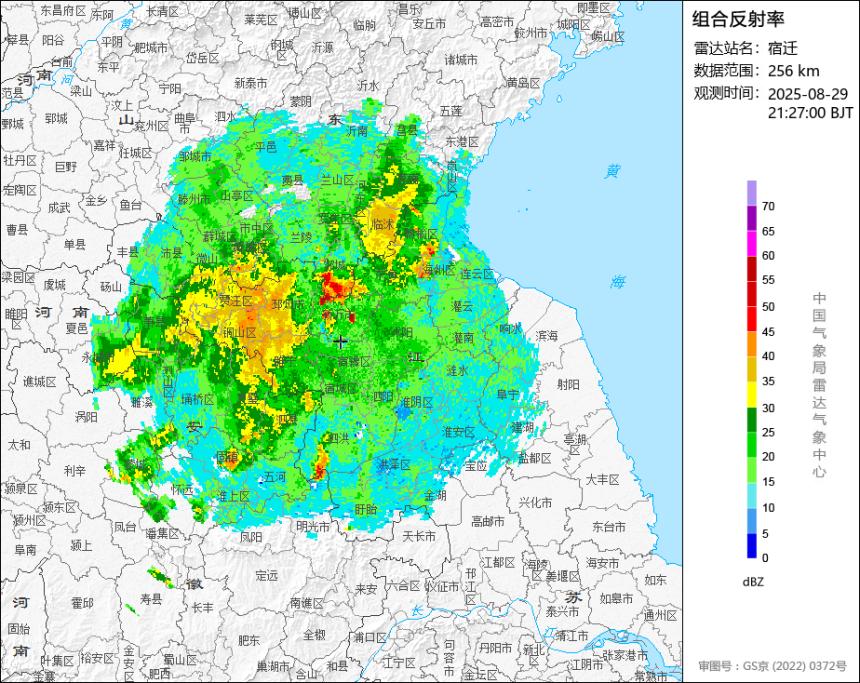860x683 pixels.
Task: Click the 滨海 map label
Action: [546, 335]
